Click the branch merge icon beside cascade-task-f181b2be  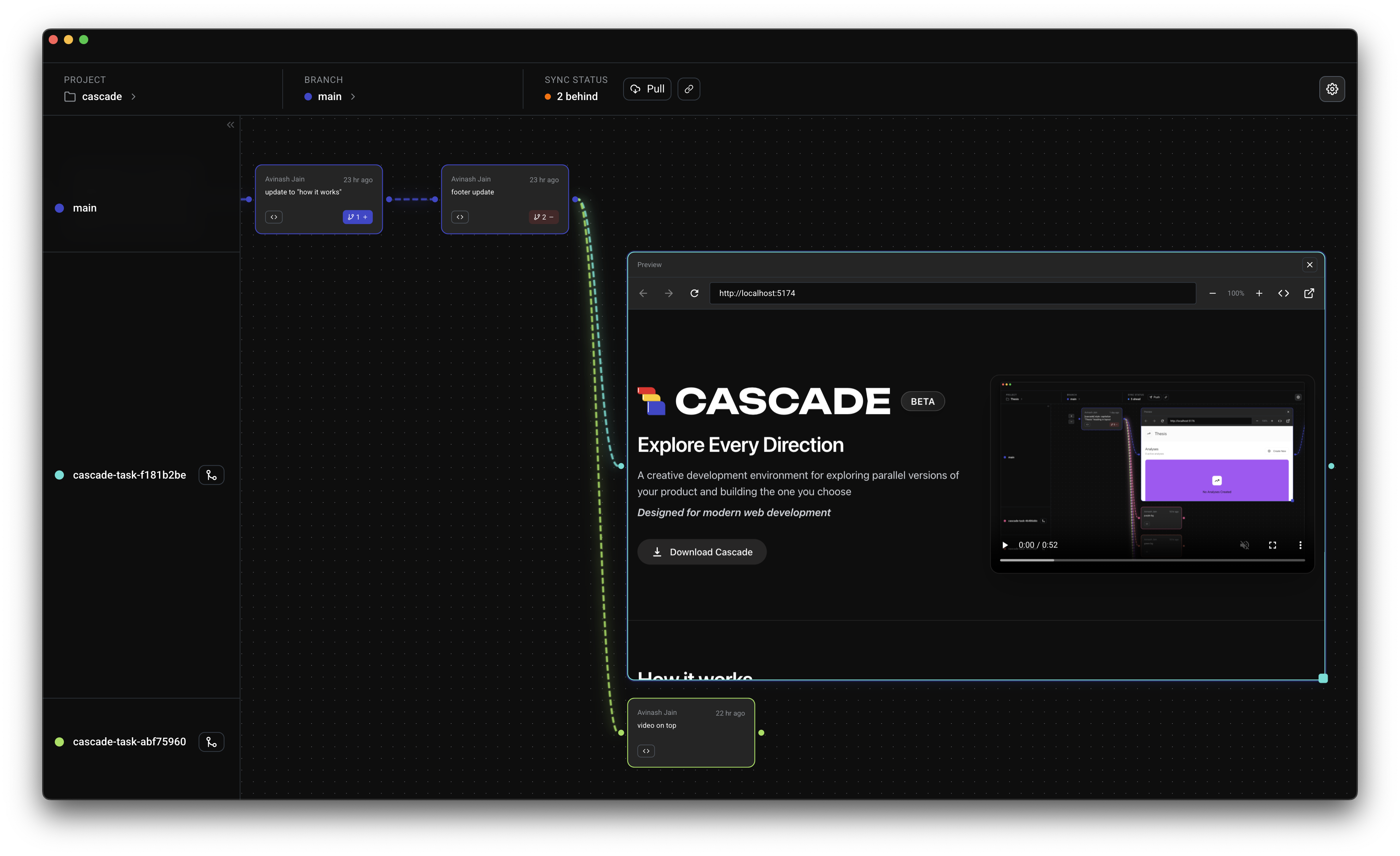coord(211,475)
